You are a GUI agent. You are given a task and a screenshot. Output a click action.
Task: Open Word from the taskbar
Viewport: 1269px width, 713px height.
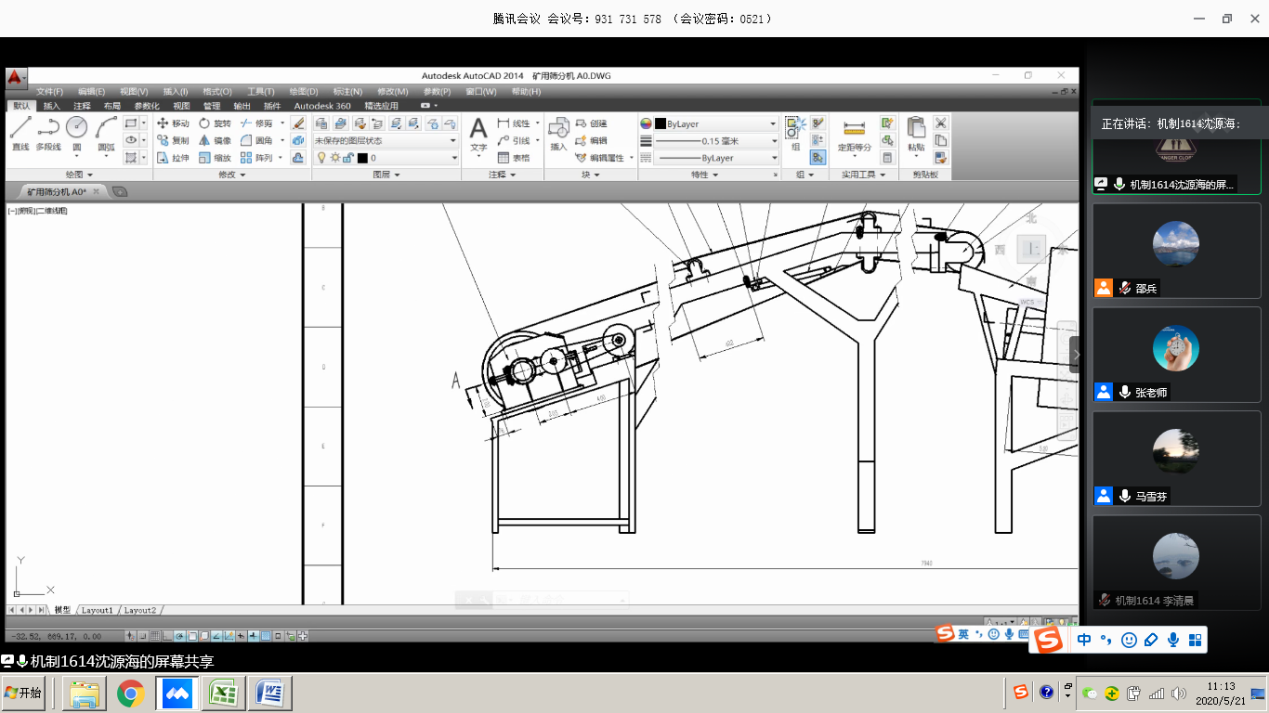(270, 693)
